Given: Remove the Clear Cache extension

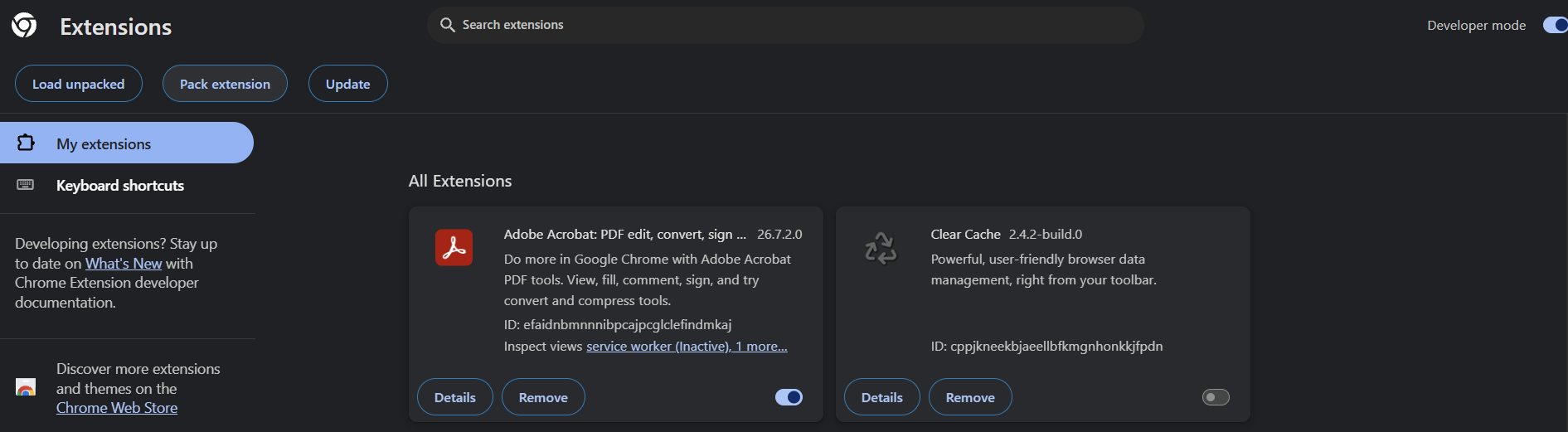Looking at the screenshot, I should pyautogui.click(x=970, y=397).
